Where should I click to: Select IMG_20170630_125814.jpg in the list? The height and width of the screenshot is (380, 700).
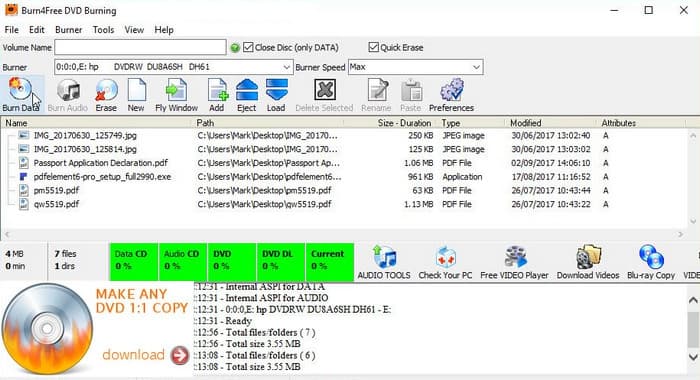[85, 149]
